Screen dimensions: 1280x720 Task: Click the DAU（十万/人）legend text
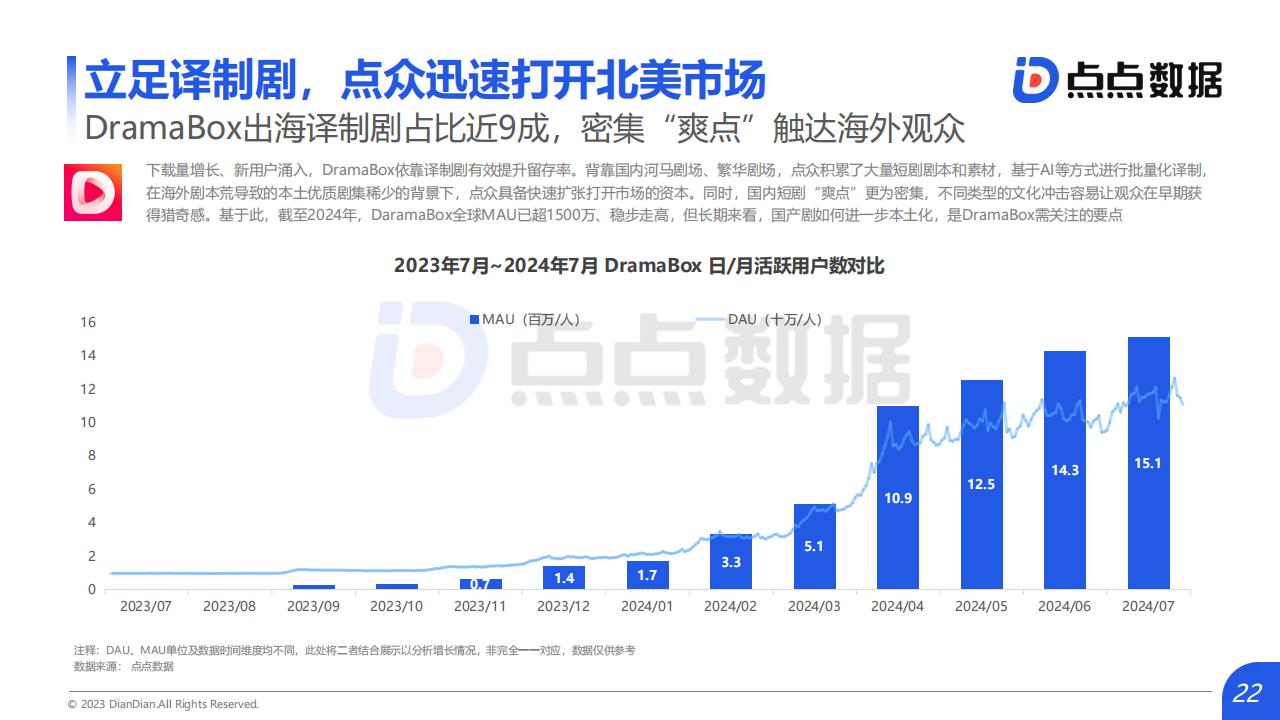775,319
